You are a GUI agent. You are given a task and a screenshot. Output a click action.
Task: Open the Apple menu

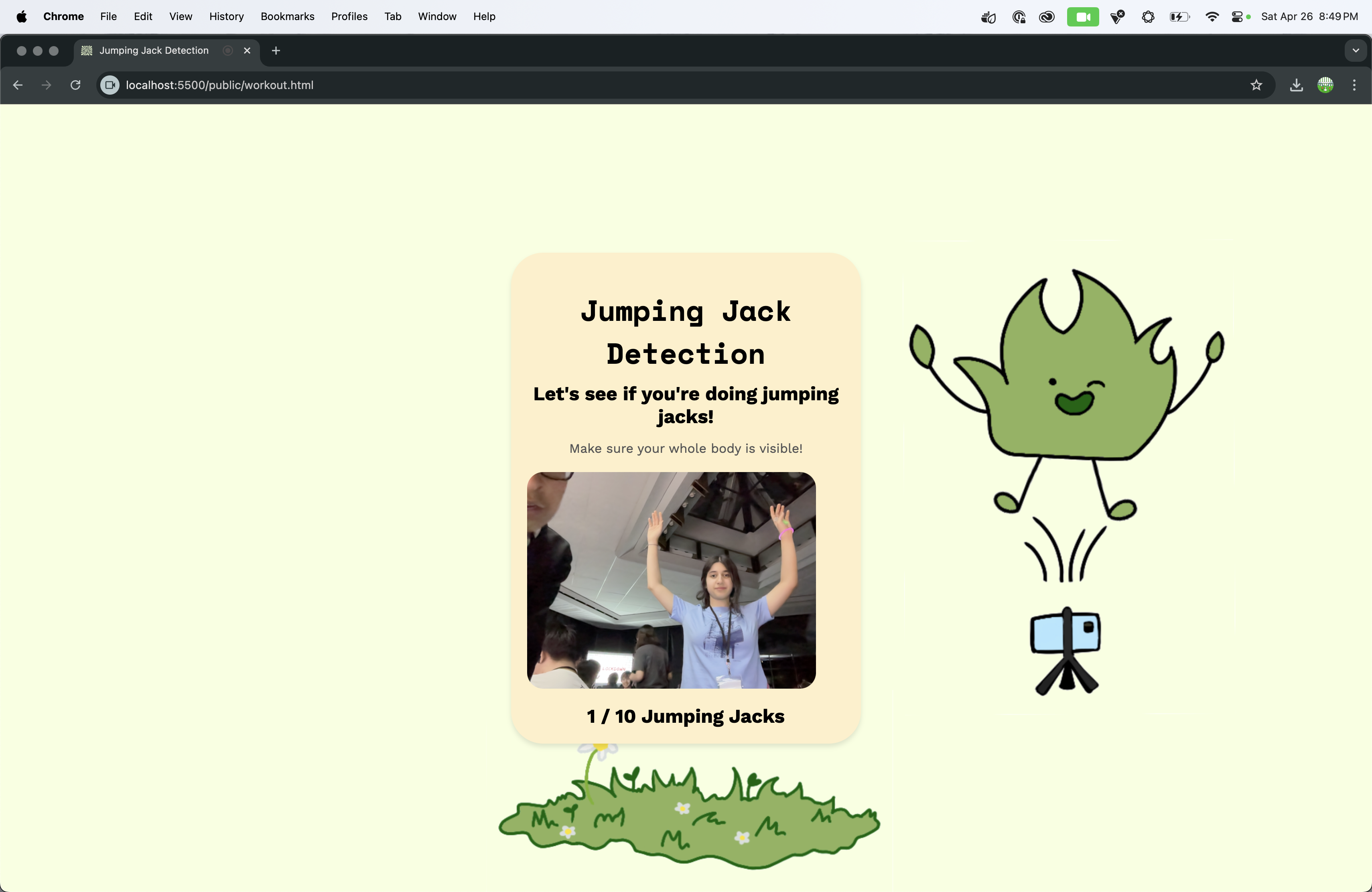21,17
